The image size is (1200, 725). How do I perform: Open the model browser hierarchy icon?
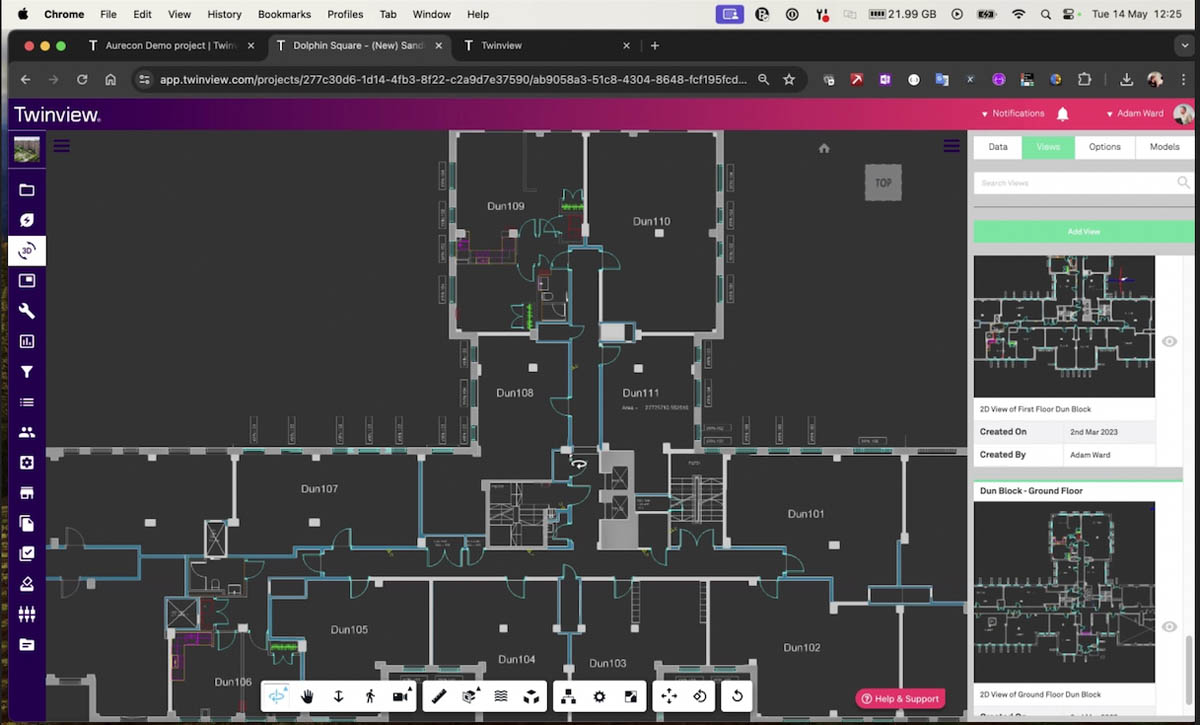click(568, 696)
